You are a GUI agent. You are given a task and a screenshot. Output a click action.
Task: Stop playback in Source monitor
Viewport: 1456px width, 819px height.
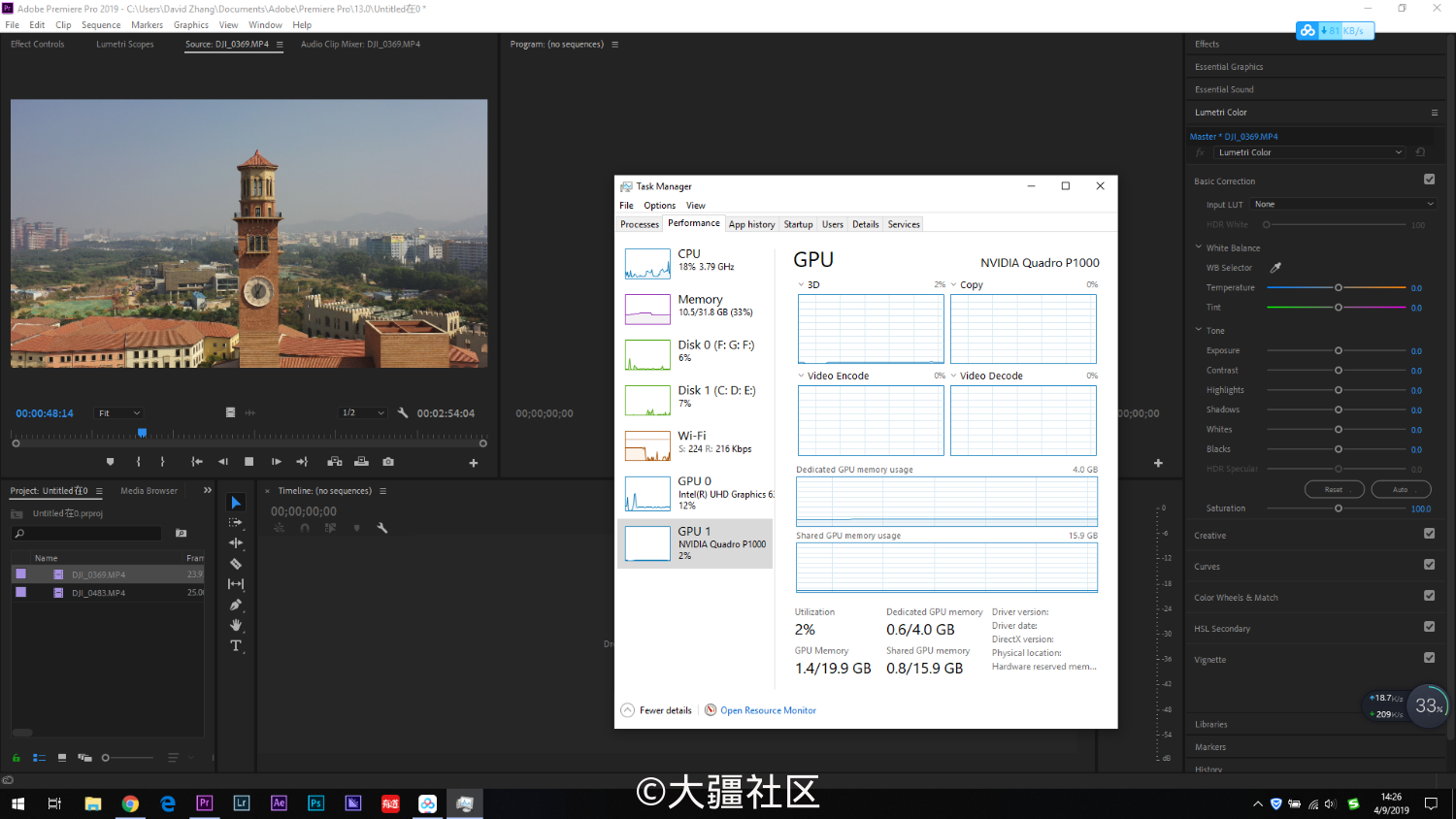[249, 462]
